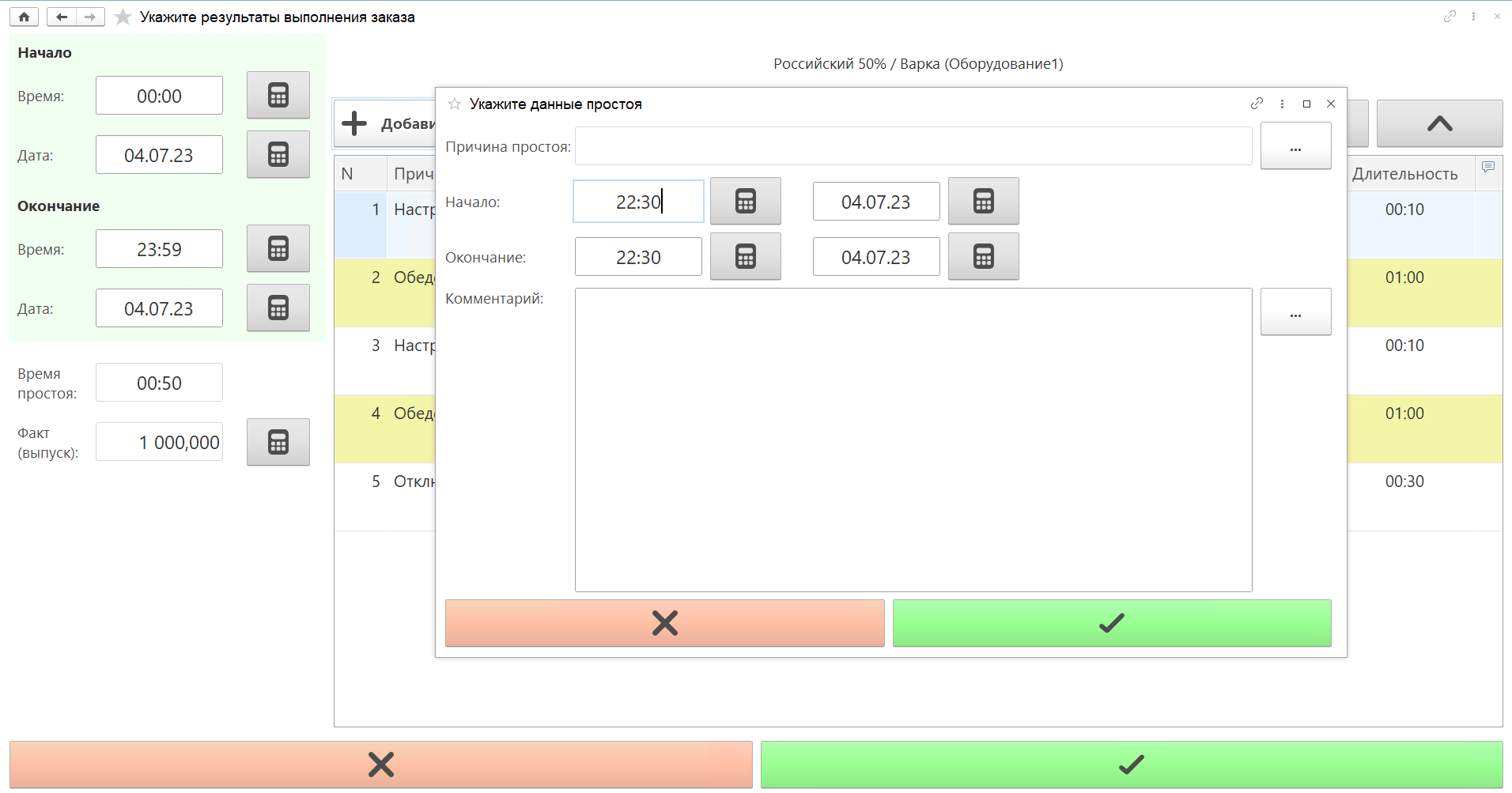The image size is (1512, 793).
Task: Open dialog more-options kebab menu
Action: click(1282, 104)
